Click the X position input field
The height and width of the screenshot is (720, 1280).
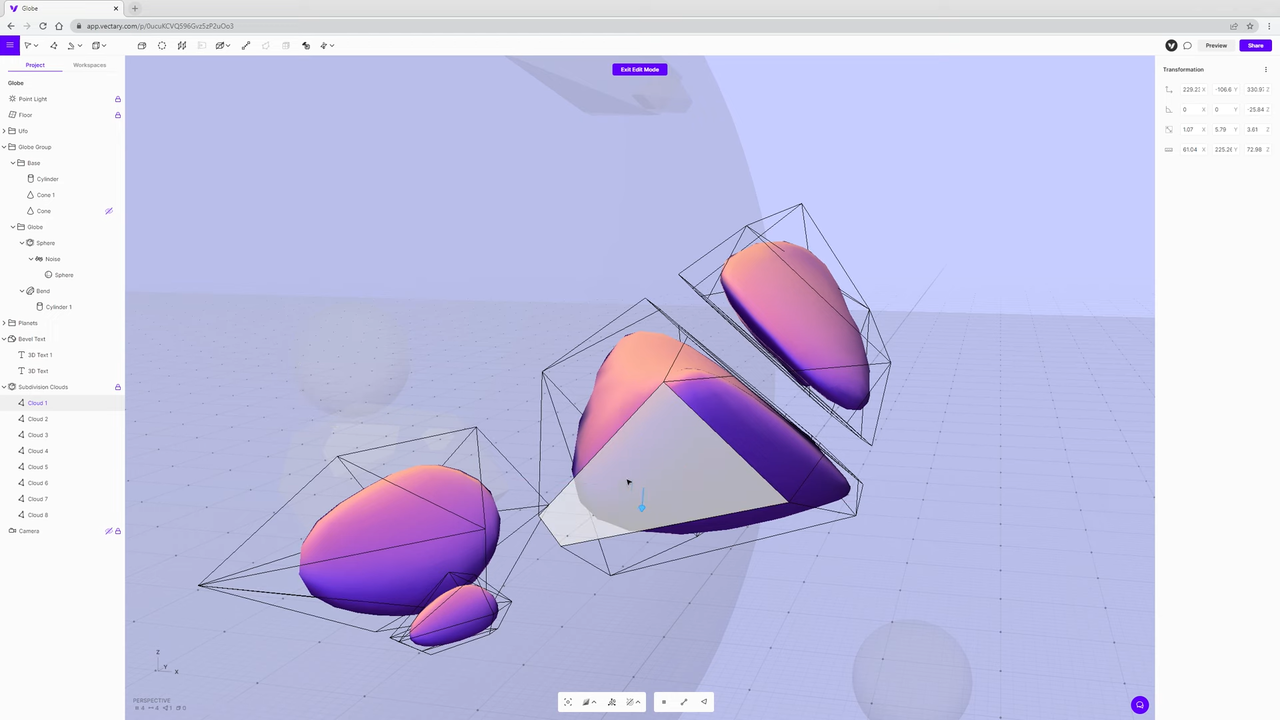(x=1190, y=90)
